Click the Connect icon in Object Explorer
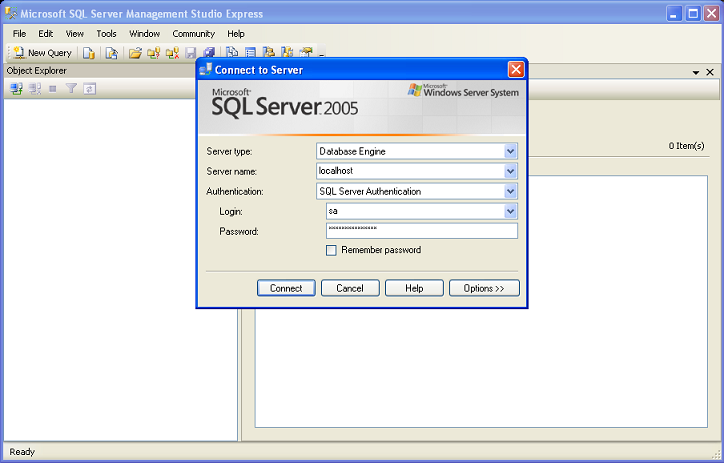The width and height of the screenshot is (724, 463). point(17,88)
